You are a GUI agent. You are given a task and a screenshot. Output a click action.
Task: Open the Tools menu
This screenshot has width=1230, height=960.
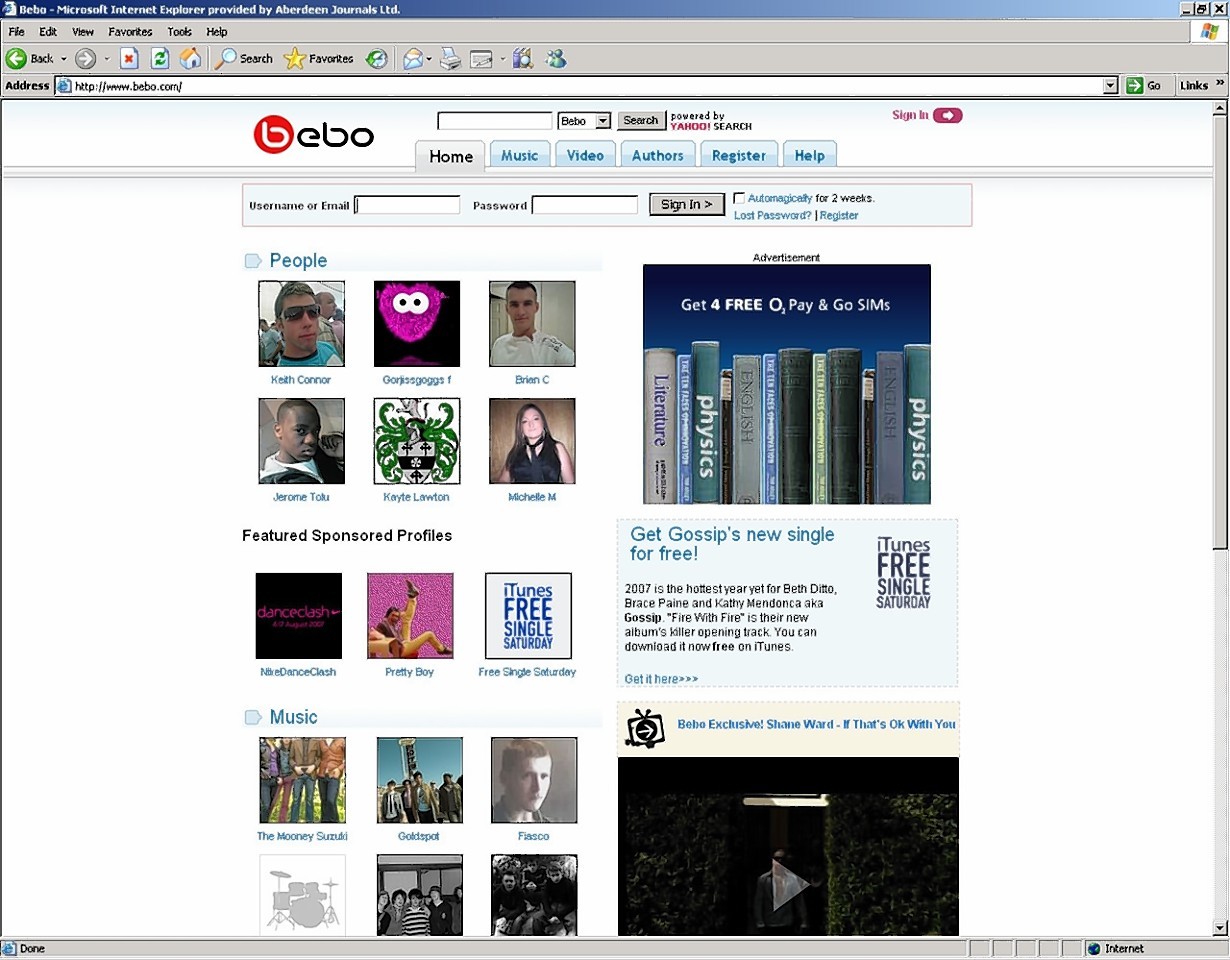pyautogui.click(x=179, y=32)
